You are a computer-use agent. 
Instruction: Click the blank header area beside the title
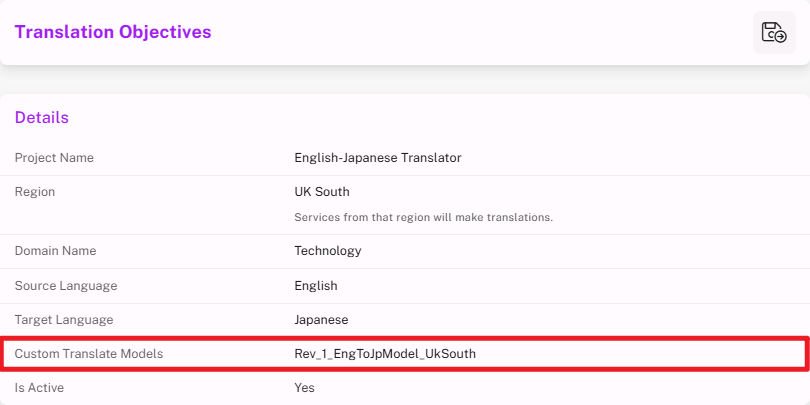click(480, 32)
